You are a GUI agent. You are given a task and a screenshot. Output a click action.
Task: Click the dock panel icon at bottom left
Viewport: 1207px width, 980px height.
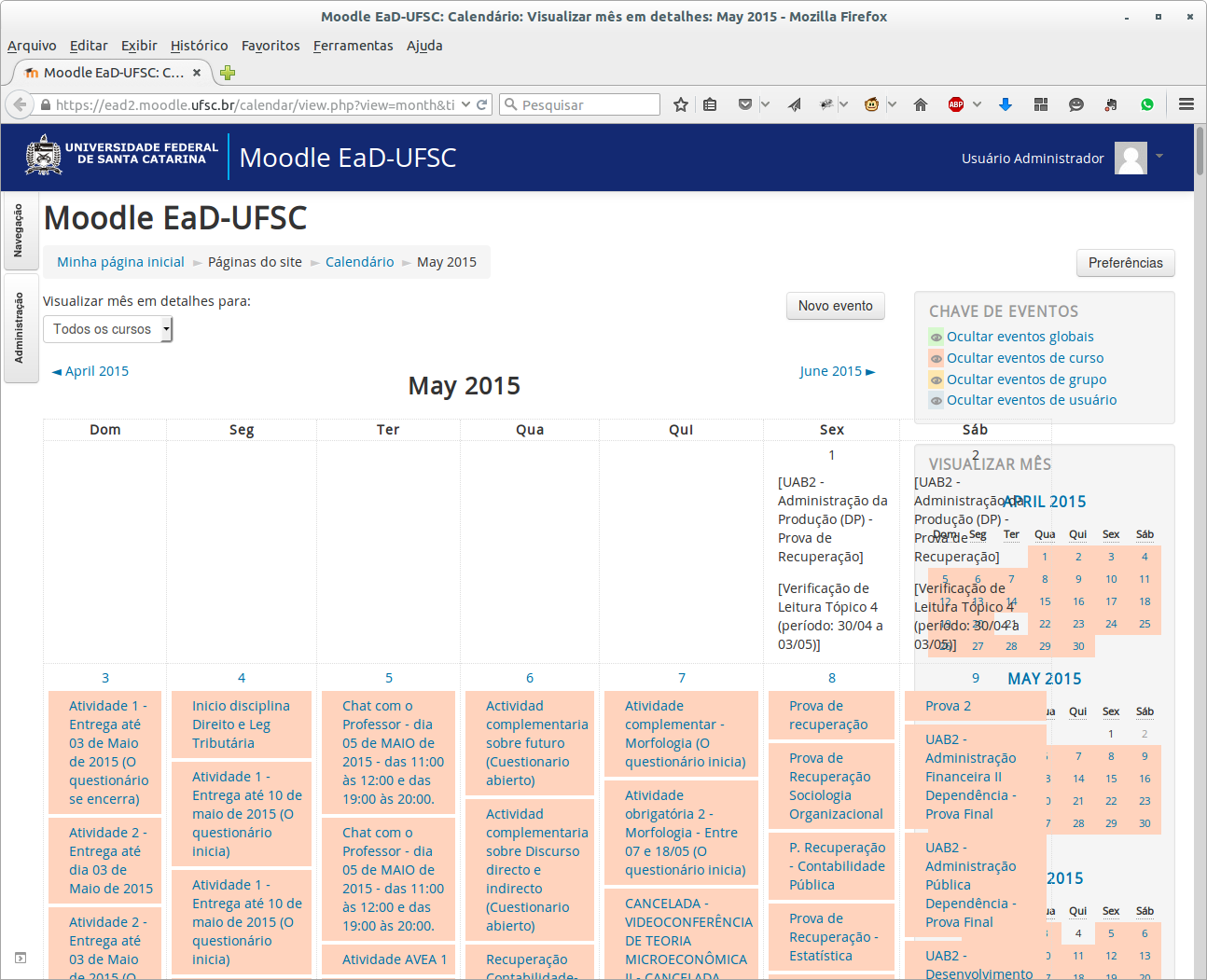tap(21, 958)
